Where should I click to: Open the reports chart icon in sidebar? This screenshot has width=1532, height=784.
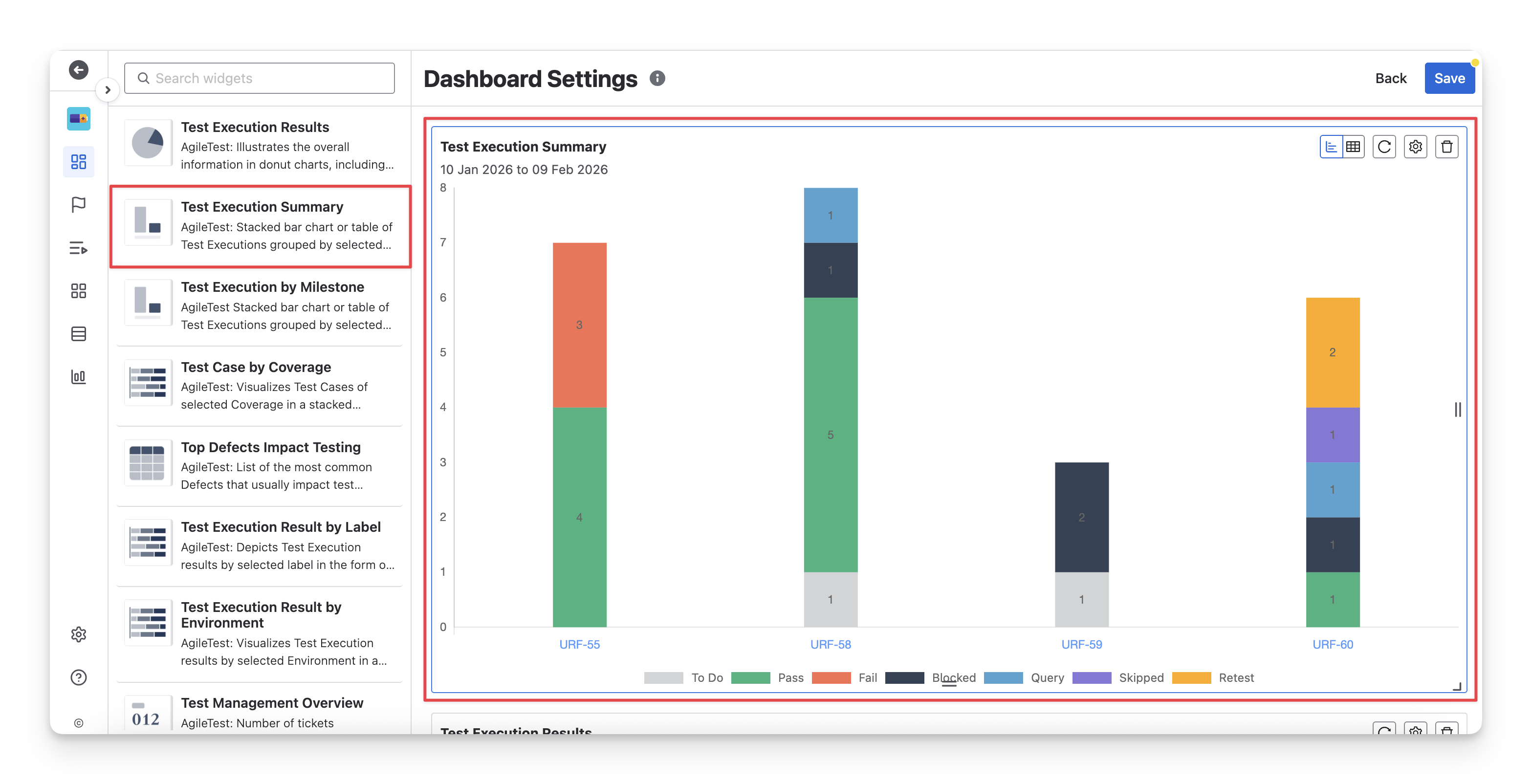point(79,376)
